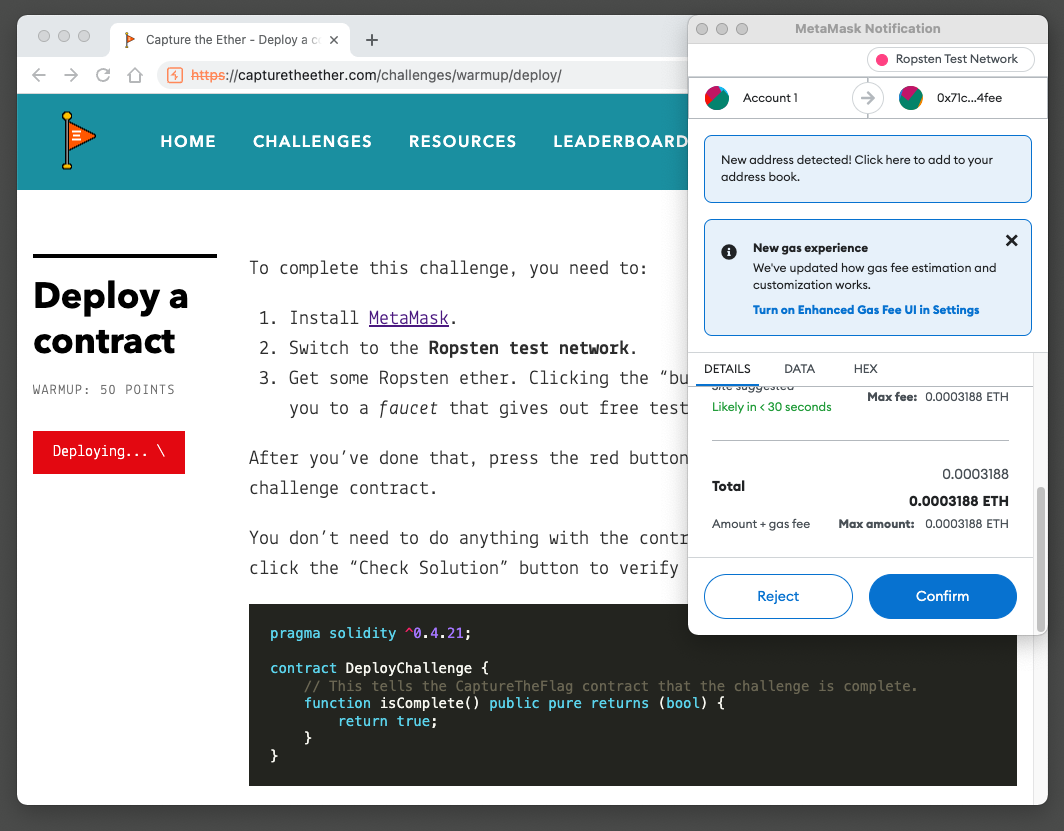Screen dimensions: 1064x831
Task: Click the red Deploying button
Action: 109,452
